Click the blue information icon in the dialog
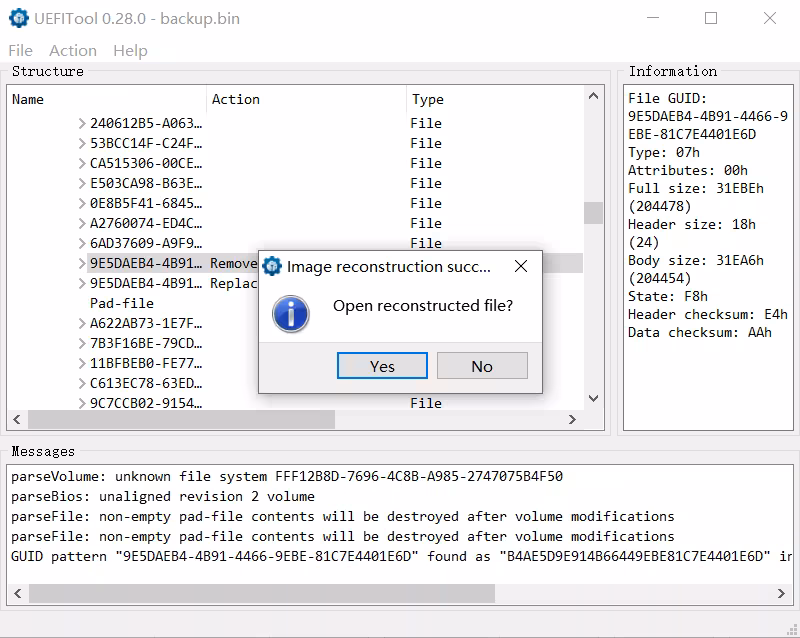800x638 pixels. pos(291,314)
